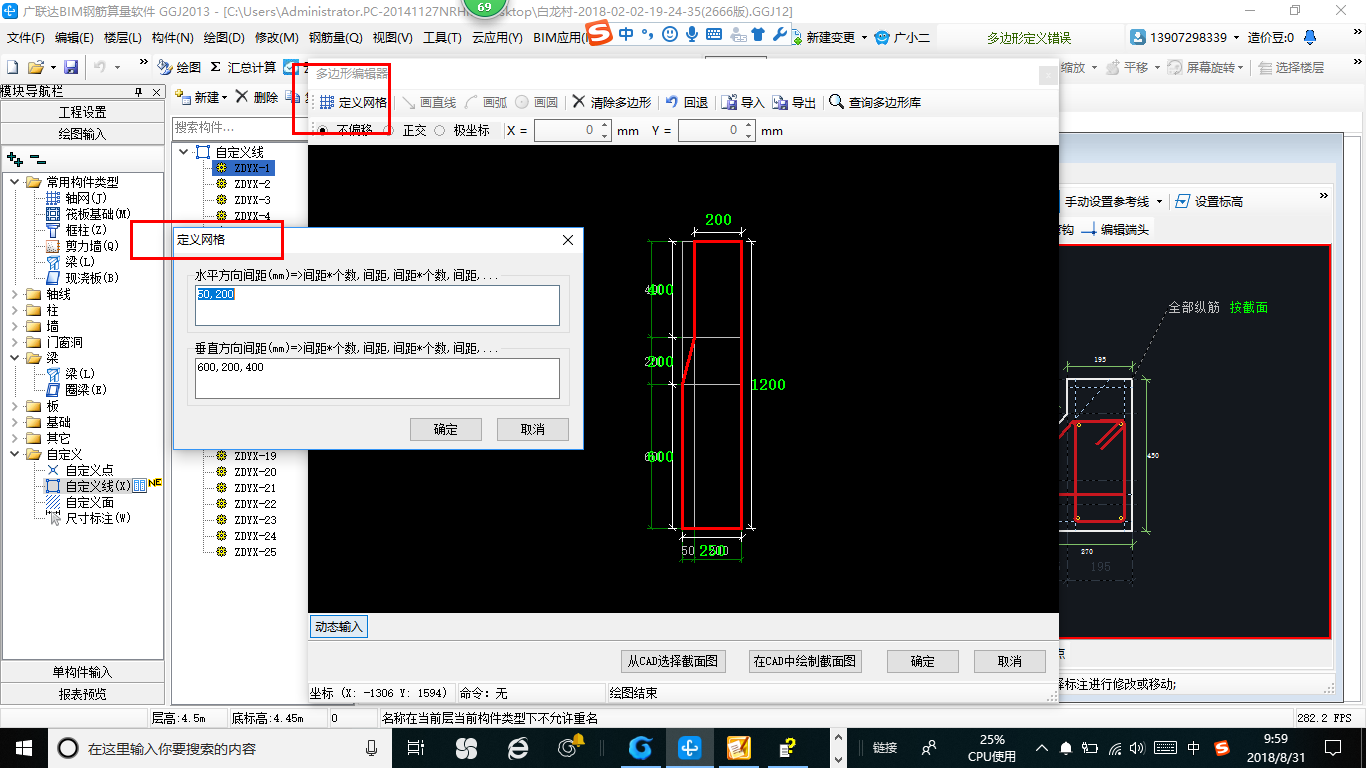Click the open folder icon in main toolbar
The height and width of the screenshot is (768, 1366).
coord(36,67)
